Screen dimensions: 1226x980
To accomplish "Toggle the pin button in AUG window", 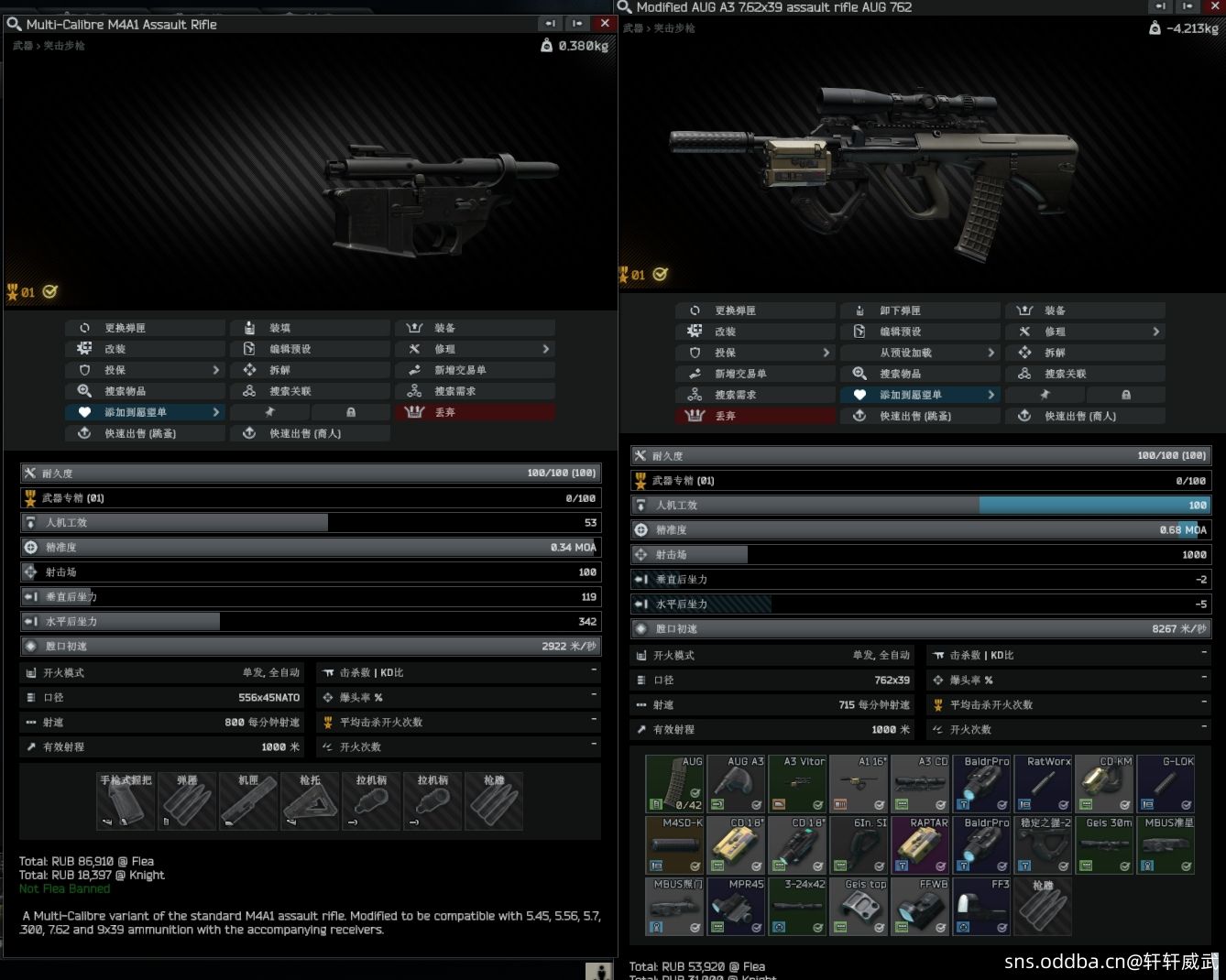I will tap(1045, 395).
